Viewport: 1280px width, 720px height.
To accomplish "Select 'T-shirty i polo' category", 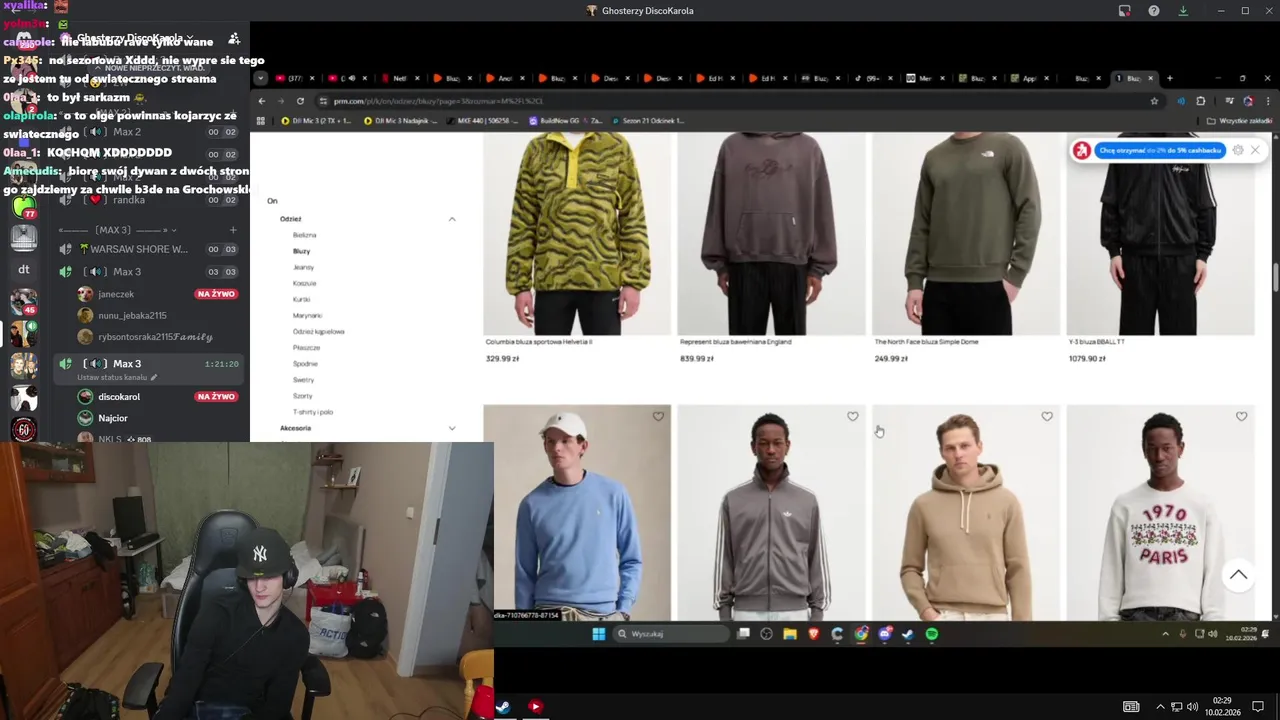I will (x=313, y=412).
